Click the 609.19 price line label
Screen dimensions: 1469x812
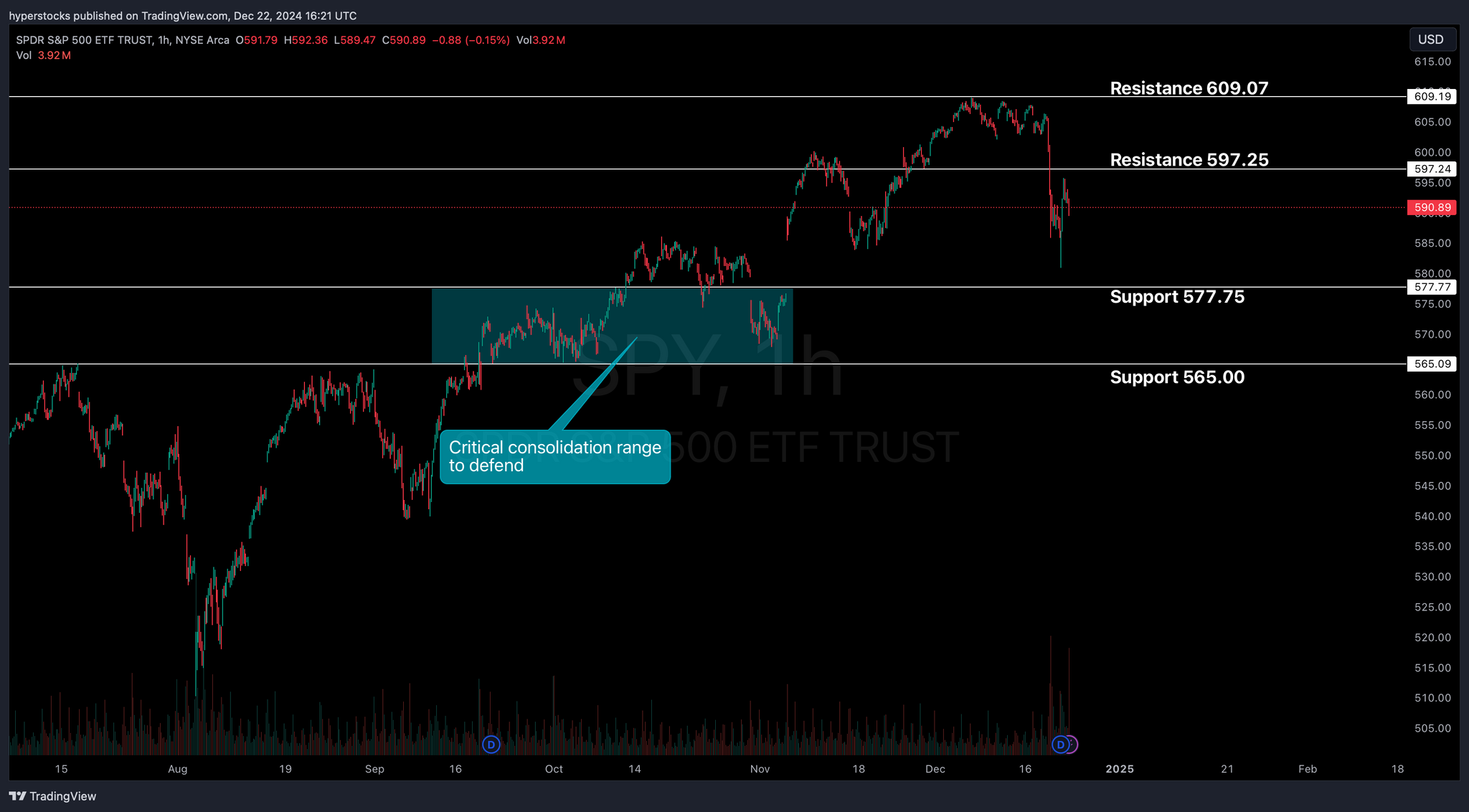1432,96
